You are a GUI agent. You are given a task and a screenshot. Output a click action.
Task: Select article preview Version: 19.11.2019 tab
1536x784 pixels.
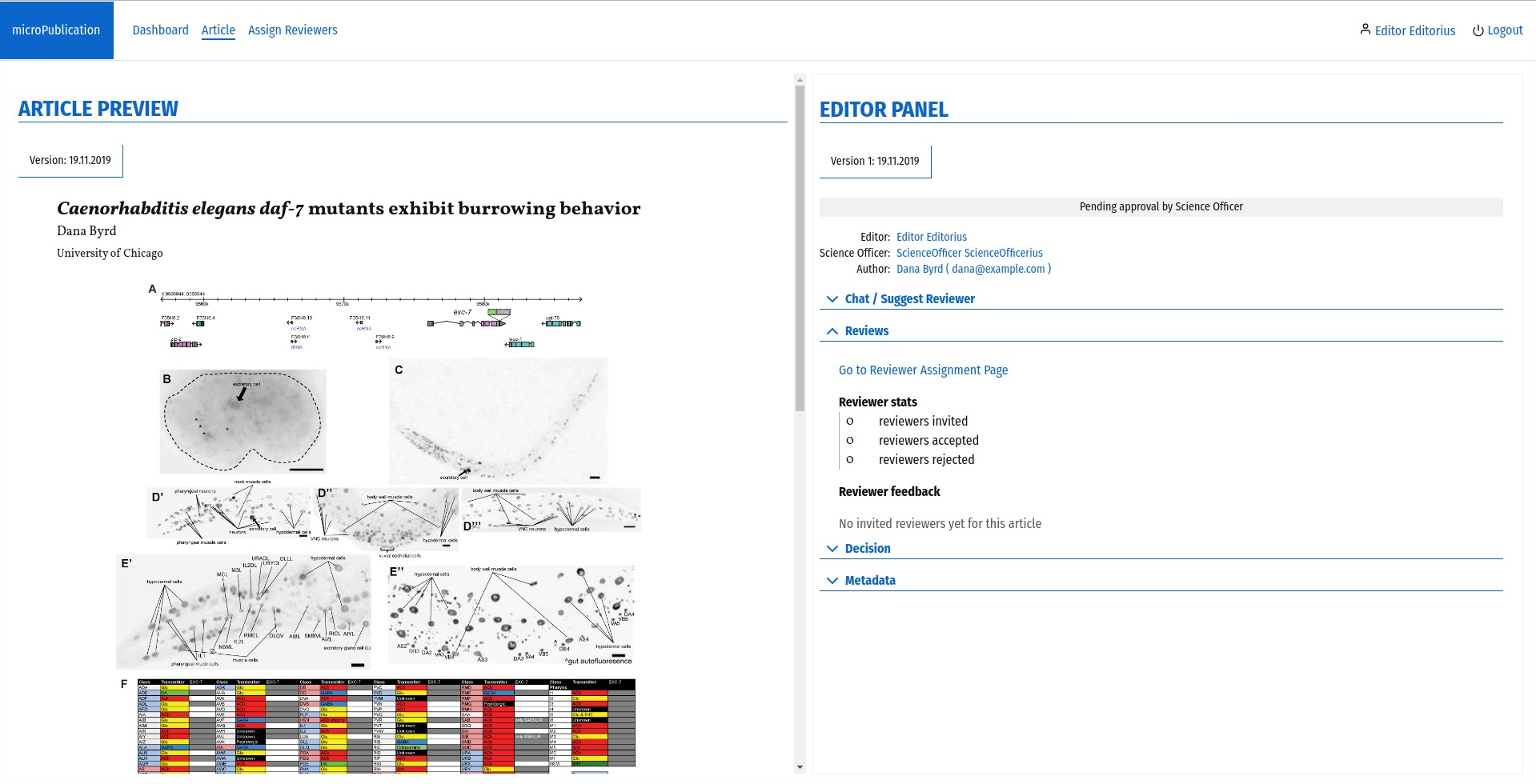(70, 161)
